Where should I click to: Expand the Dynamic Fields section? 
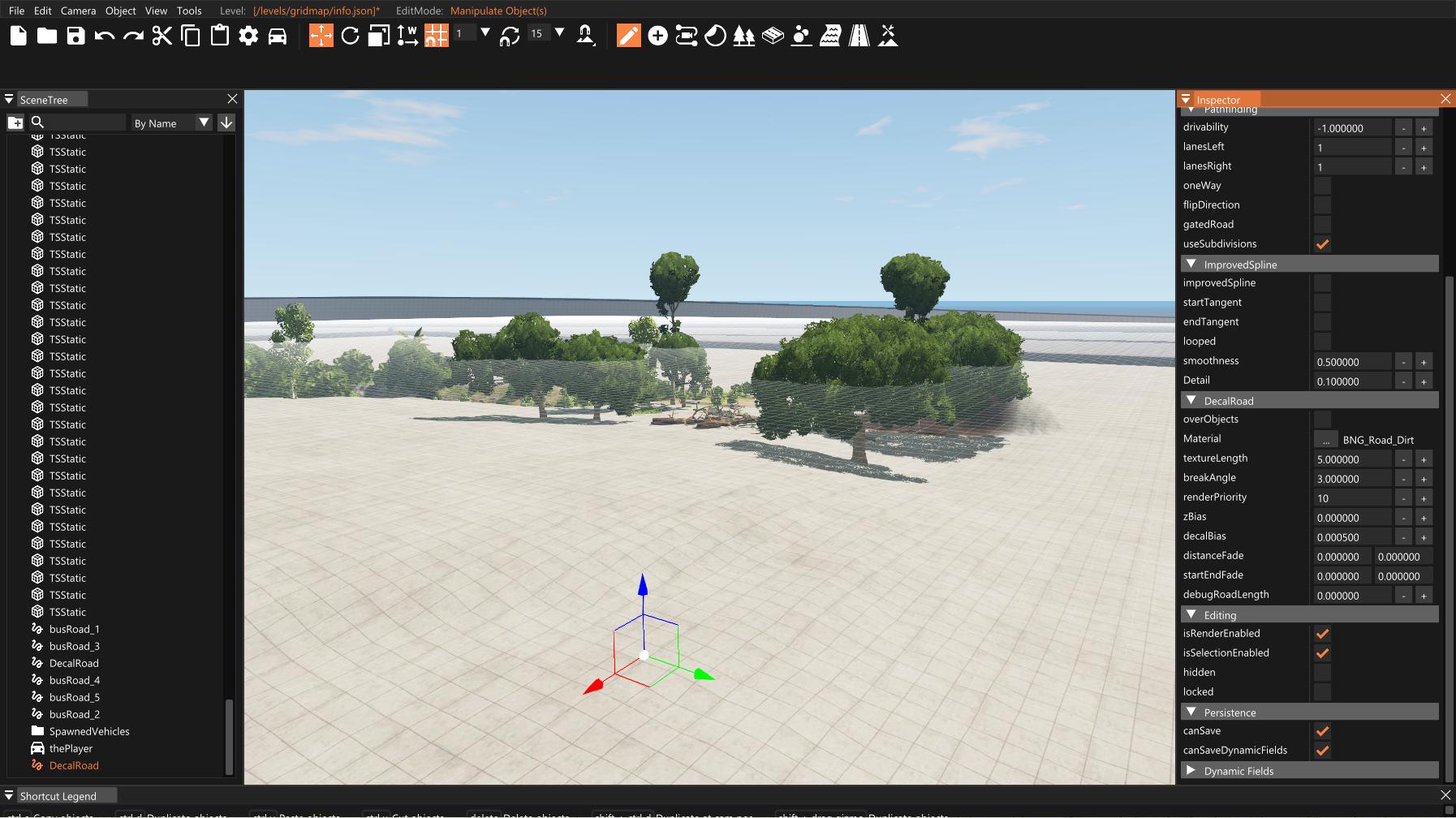point(1191,770)
